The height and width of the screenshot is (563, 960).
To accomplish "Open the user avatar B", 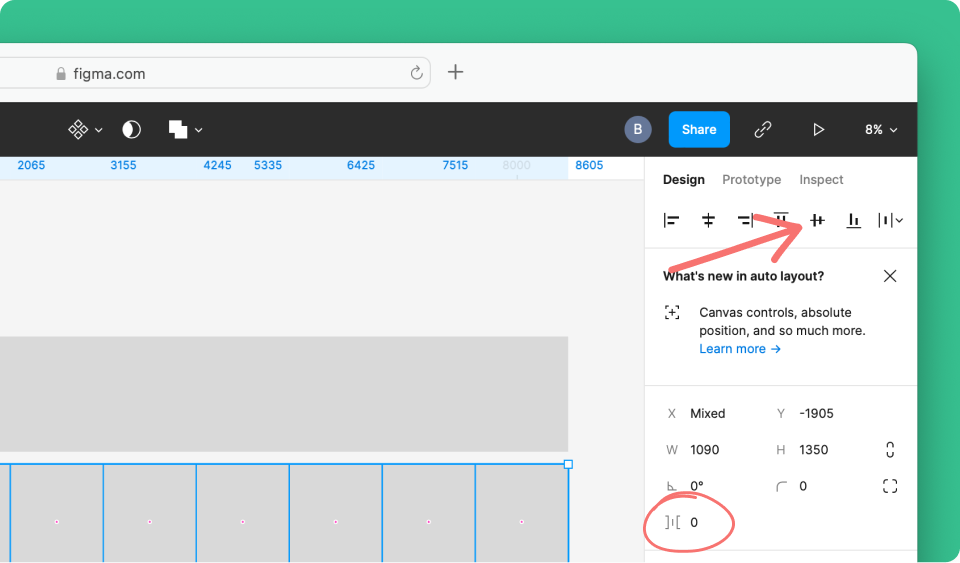I will click(637, 129).
